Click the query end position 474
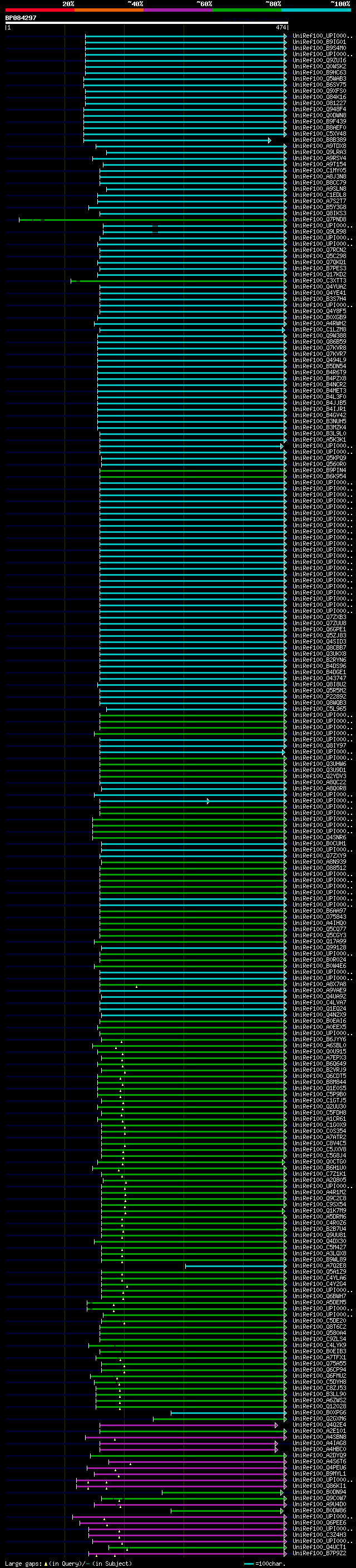This screenshot has width=356, height=1568. 280,27
